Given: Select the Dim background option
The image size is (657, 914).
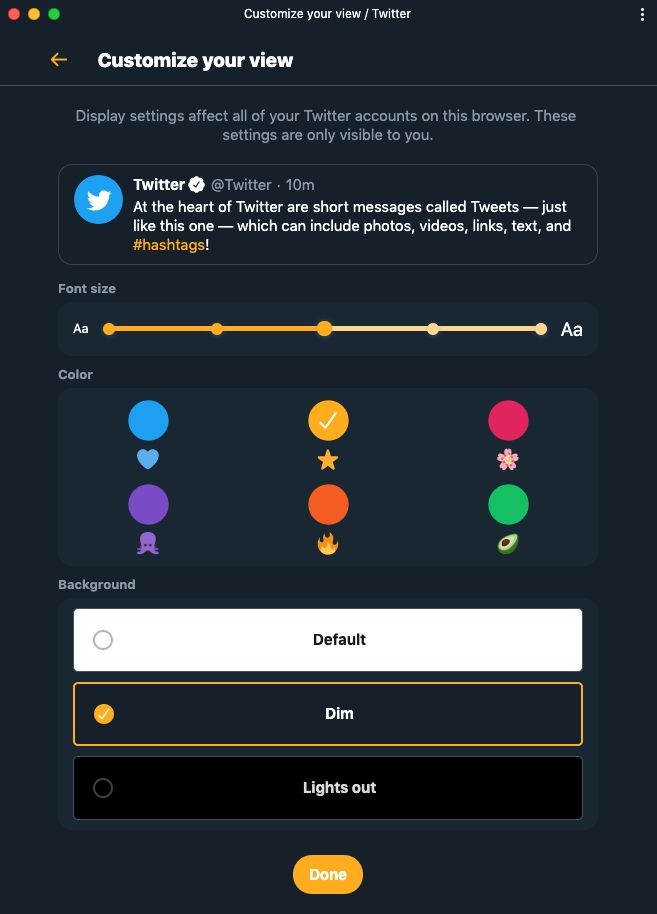Looking at the screenshot, I should tap(328, 714).
